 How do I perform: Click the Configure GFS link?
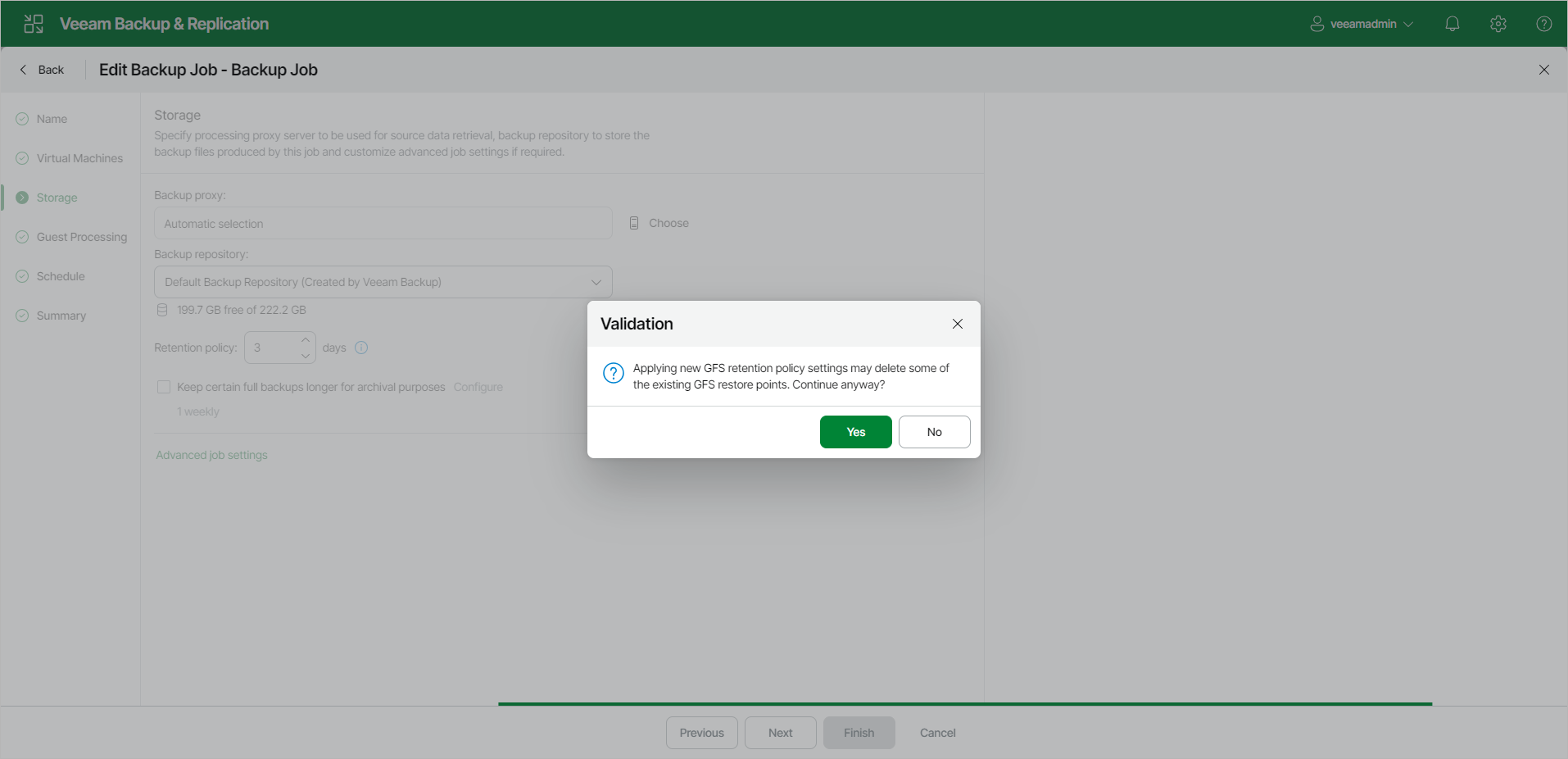click(478, 387)
